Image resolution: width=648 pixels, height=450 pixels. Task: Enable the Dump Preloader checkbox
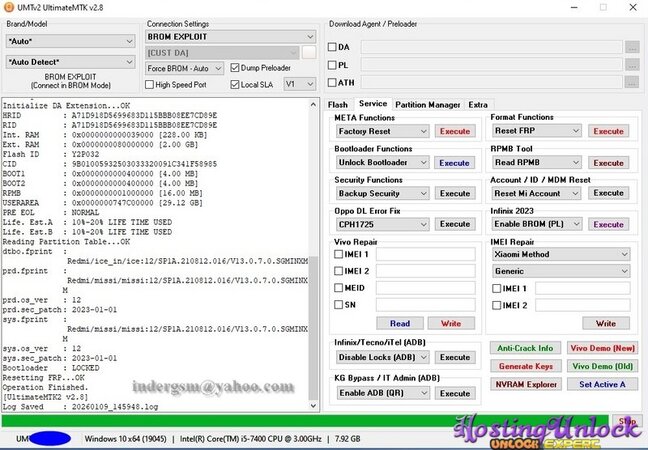tap(235, 68)
